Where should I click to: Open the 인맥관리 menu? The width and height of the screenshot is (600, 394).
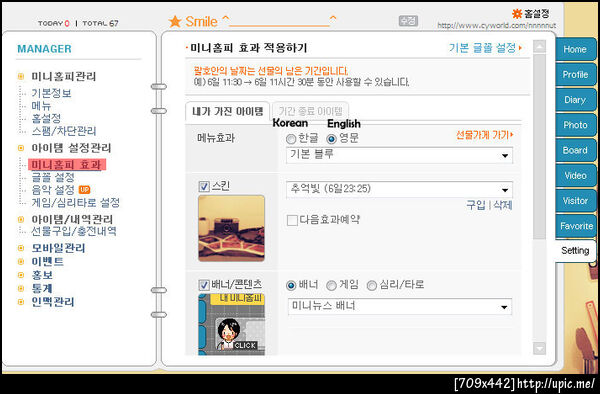click(x=53, y=302)
